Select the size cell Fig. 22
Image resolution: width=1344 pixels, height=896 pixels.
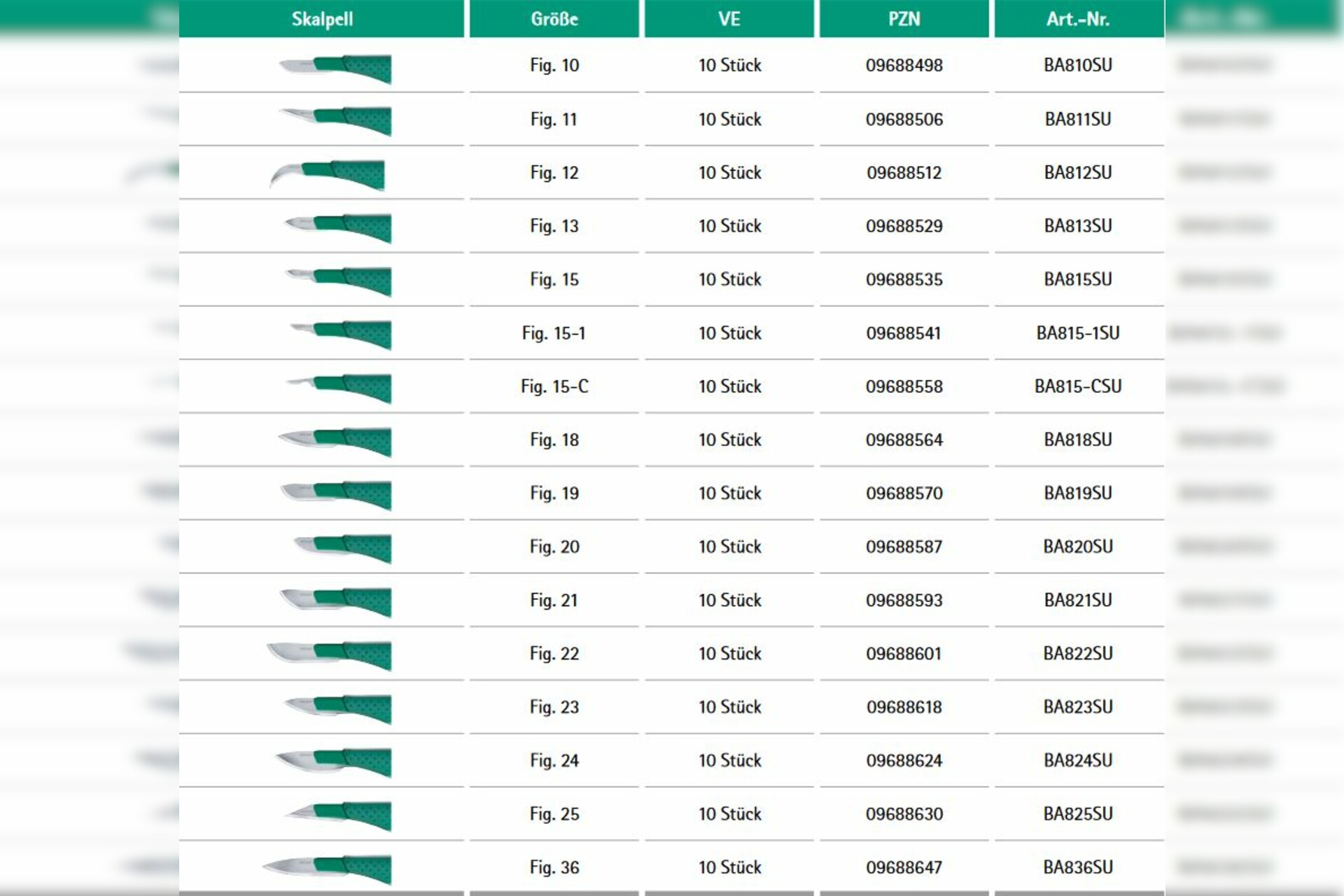554,653
